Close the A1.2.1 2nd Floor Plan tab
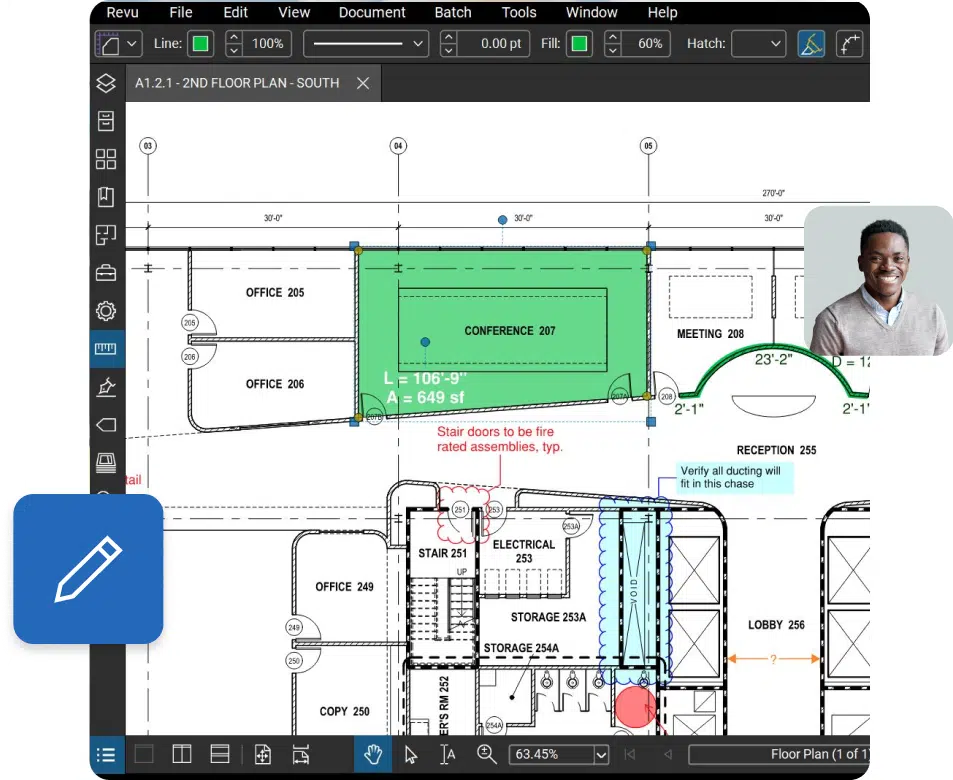The height and width of the screenshot is (780, 953). pos(363,83)
